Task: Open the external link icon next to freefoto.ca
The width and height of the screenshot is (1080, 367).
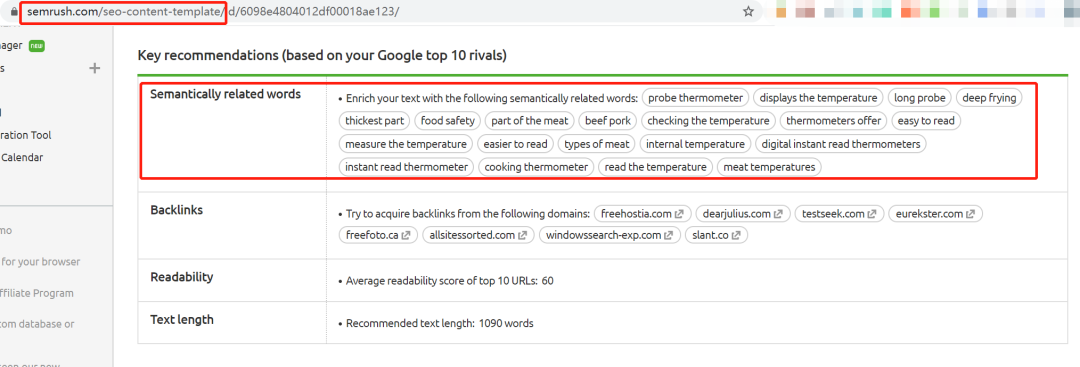Action: click(406, 235)
